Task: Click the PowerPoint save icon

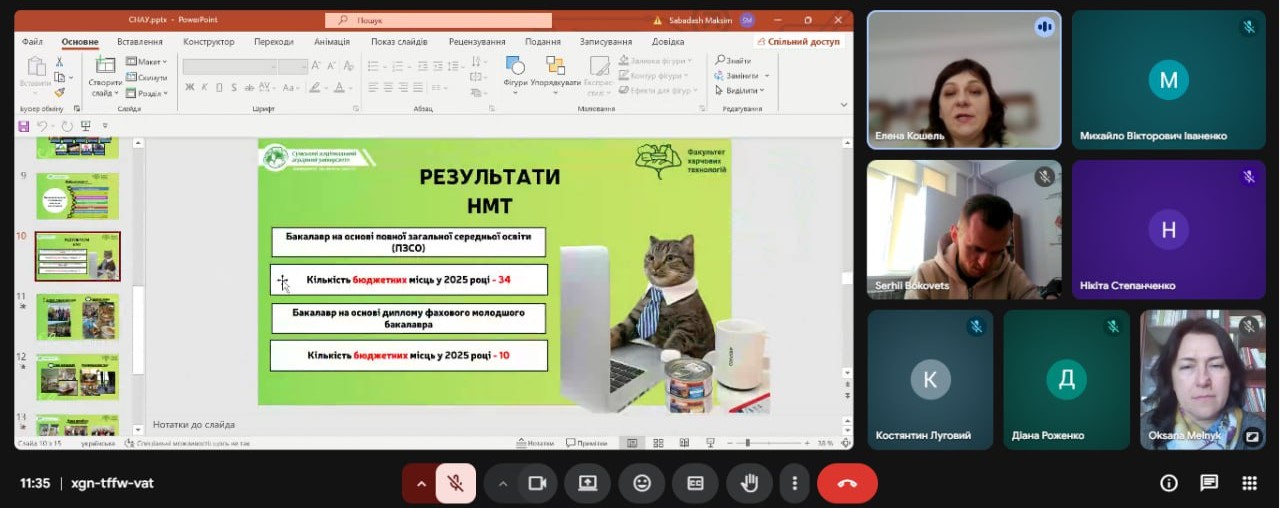Action: click(x=24, y=126)
